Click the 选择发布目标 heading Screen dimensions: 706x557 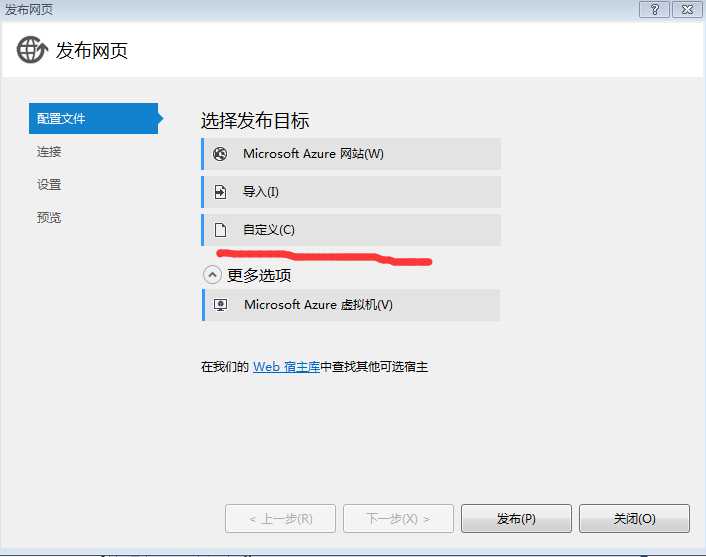255,121
